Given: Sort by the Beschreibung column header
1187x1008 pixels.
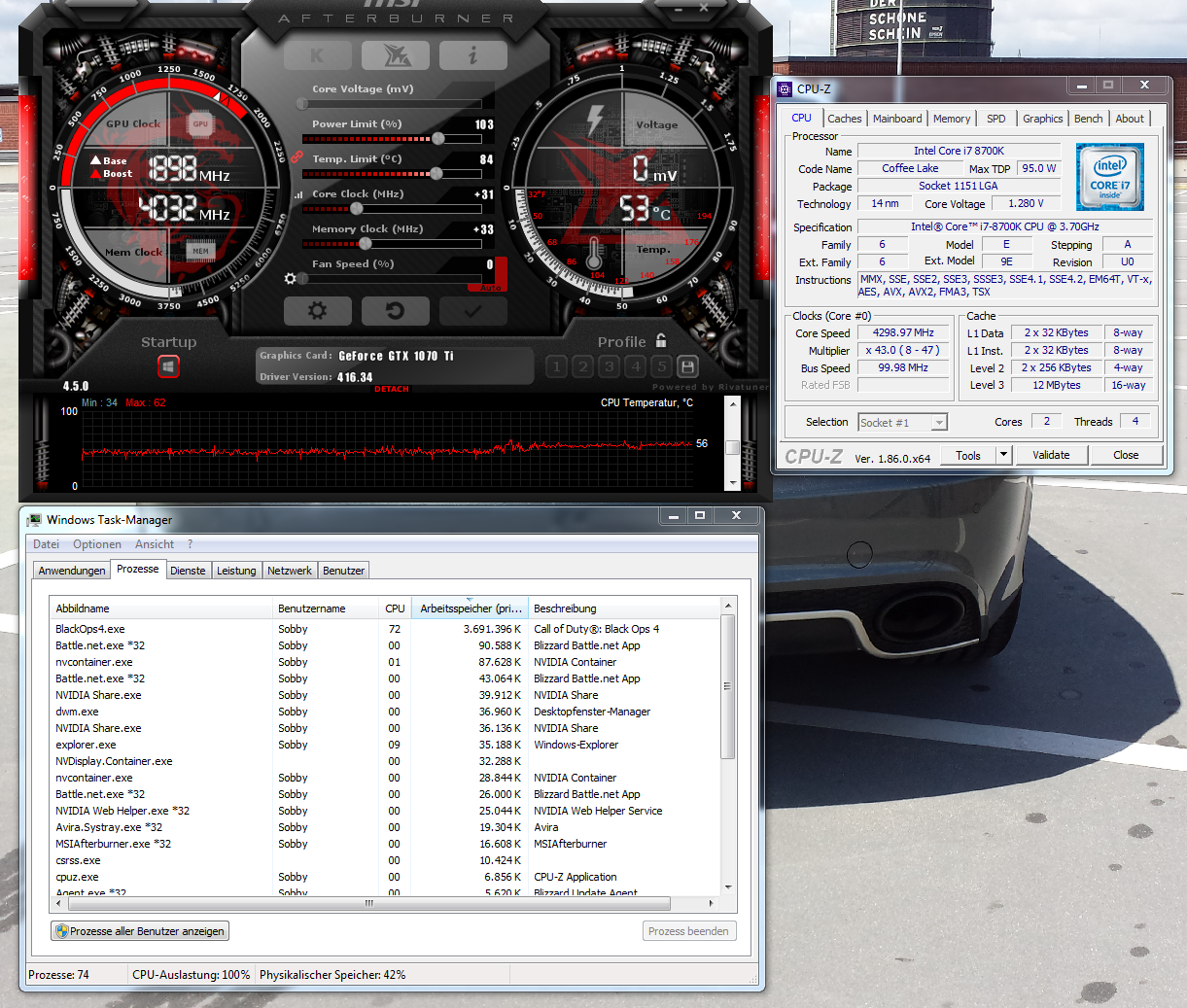Looking at the screenshot, I should [x=624, y=608].
